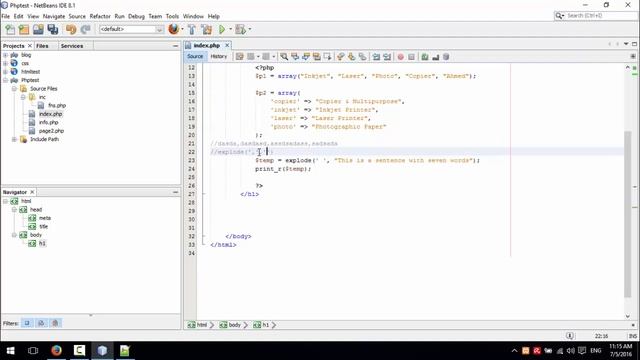Click the Next Bookmark editor icon

[x=351, y=57]
